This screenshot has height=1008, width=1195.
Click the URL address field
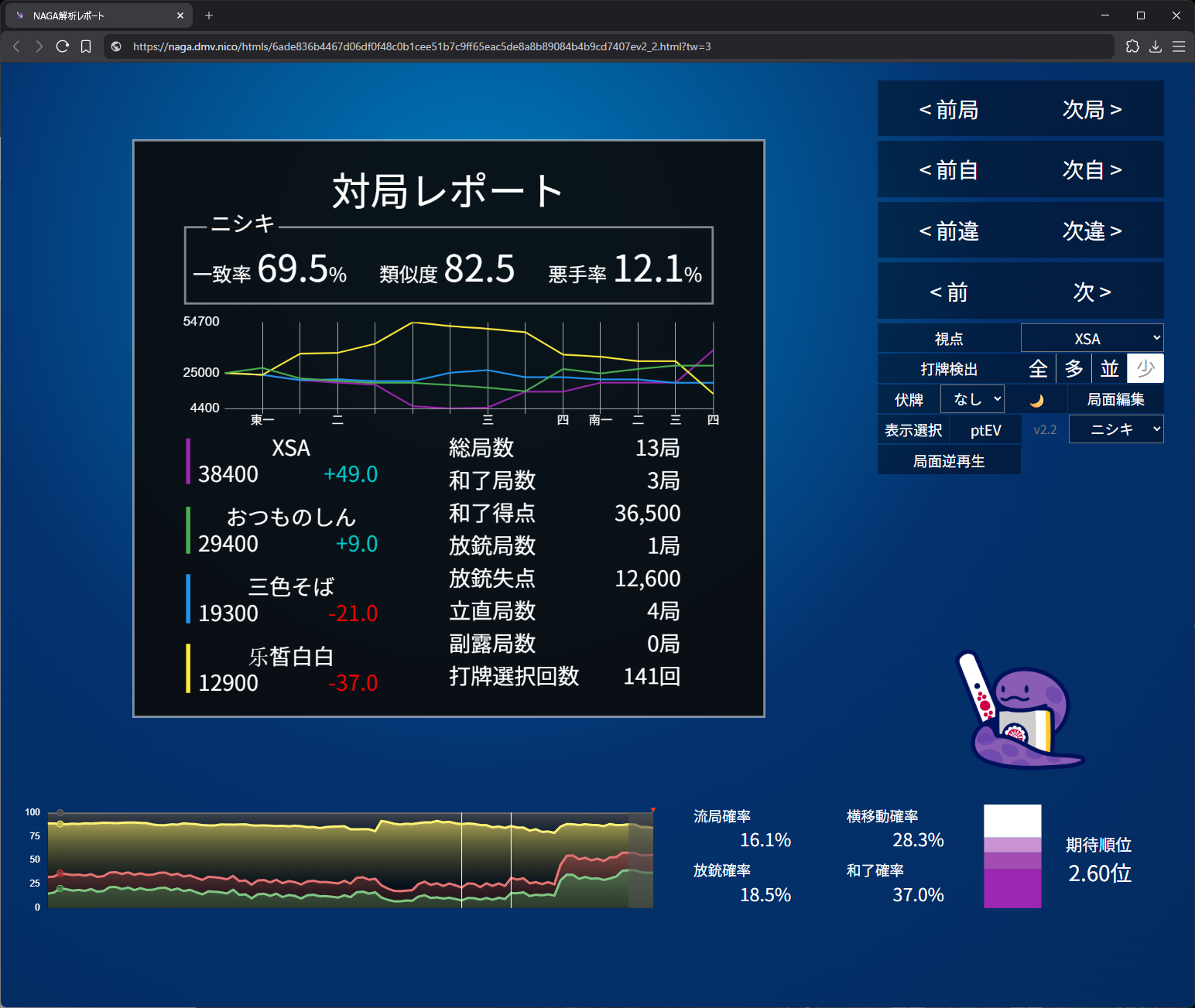pyautogui.click(x=542, y=46)
